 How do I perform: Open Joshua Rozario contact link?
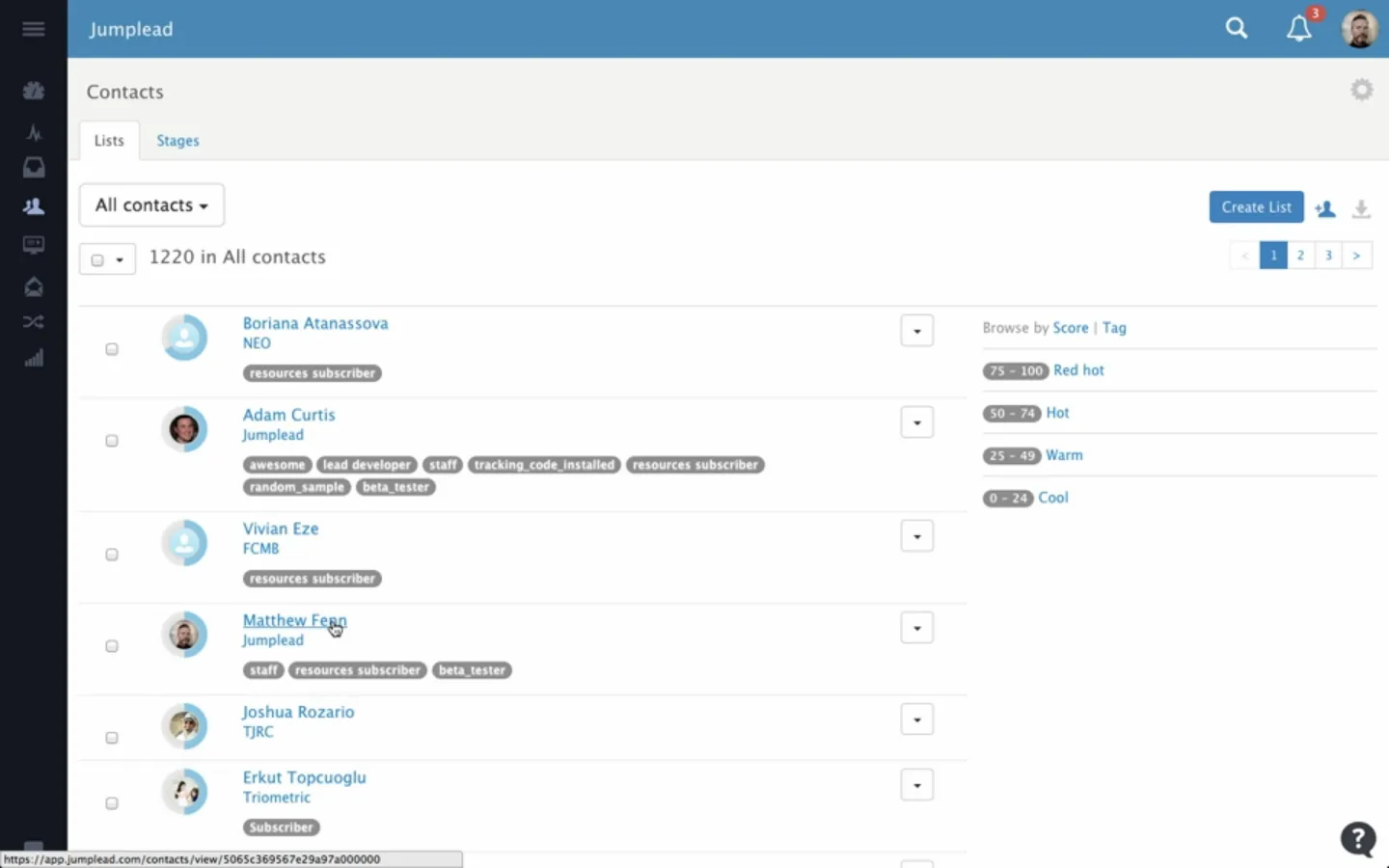pyautogui.click(x=298, y=712)
